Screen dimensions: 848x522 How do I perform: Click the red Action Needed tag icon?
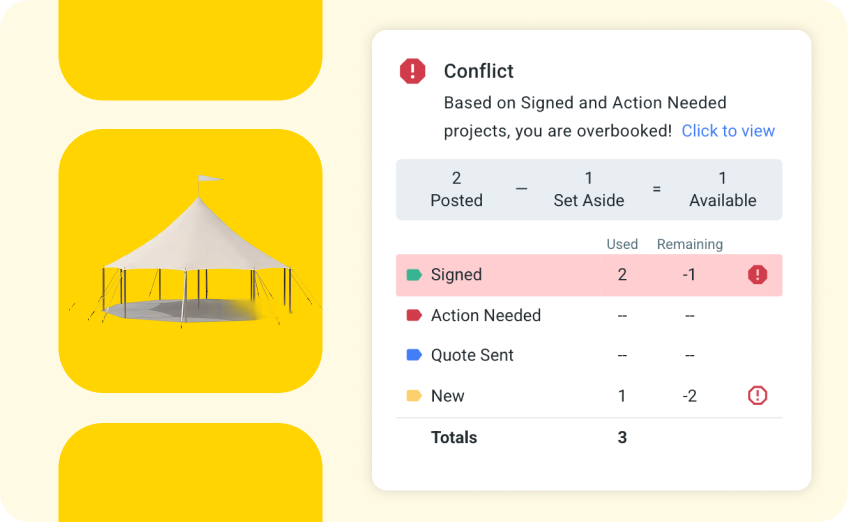point(414,315)
